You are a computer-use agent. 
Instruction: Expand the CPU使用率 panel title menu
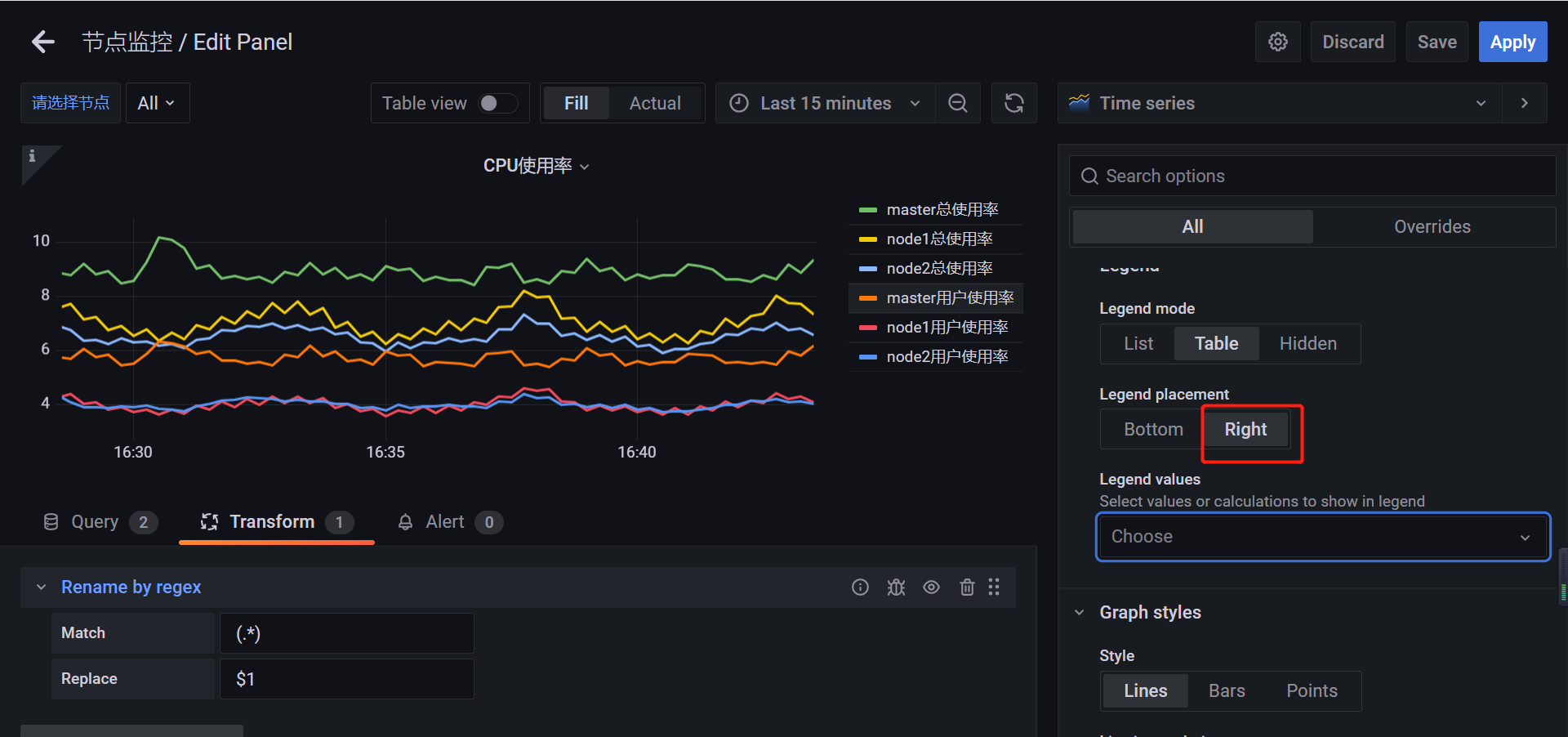[x=585, y=166]
